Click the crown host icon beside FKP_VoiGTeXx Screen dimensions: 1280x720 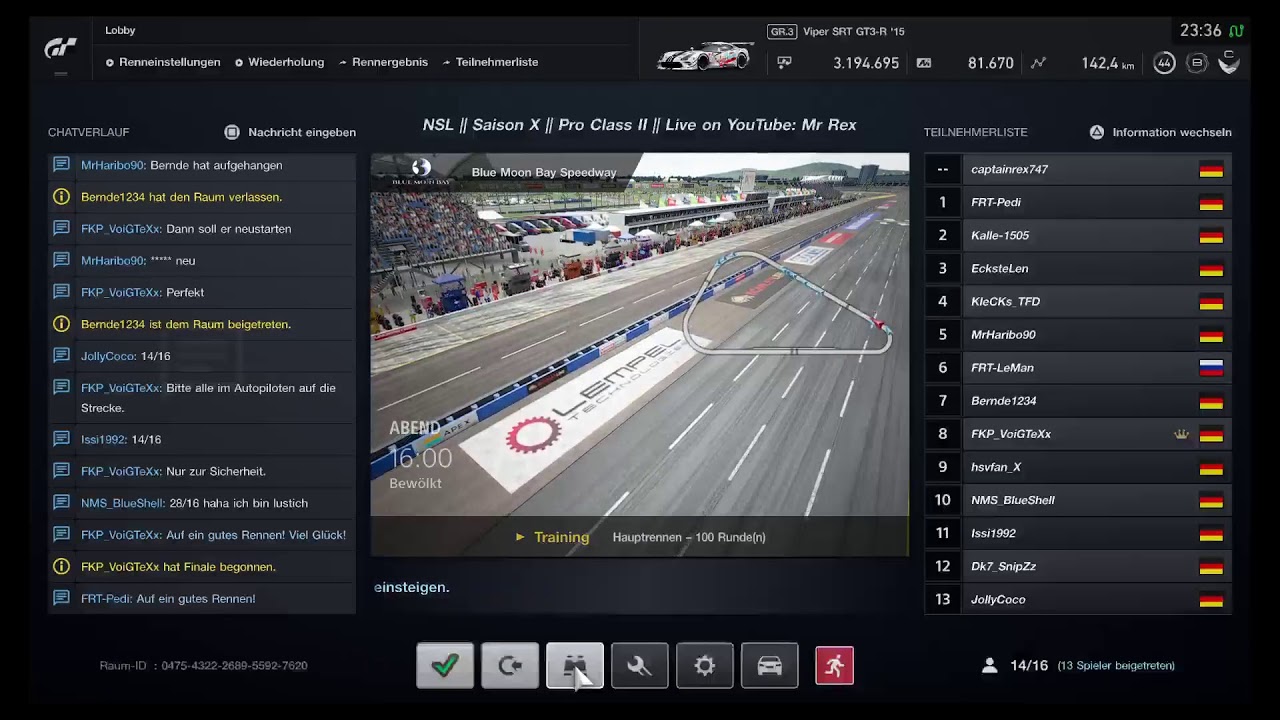pyautogui.click(x=1182, y=434)
